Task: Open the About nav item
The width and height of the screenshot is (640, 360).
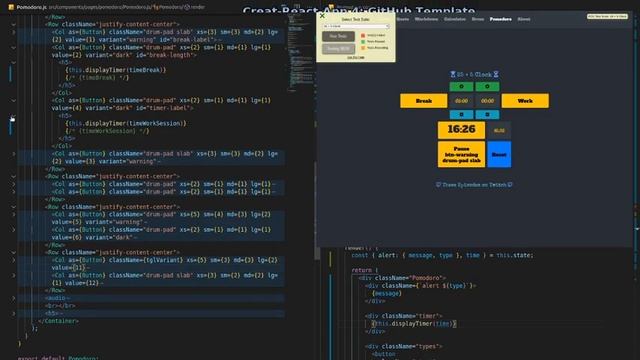Action: point(524,19)
